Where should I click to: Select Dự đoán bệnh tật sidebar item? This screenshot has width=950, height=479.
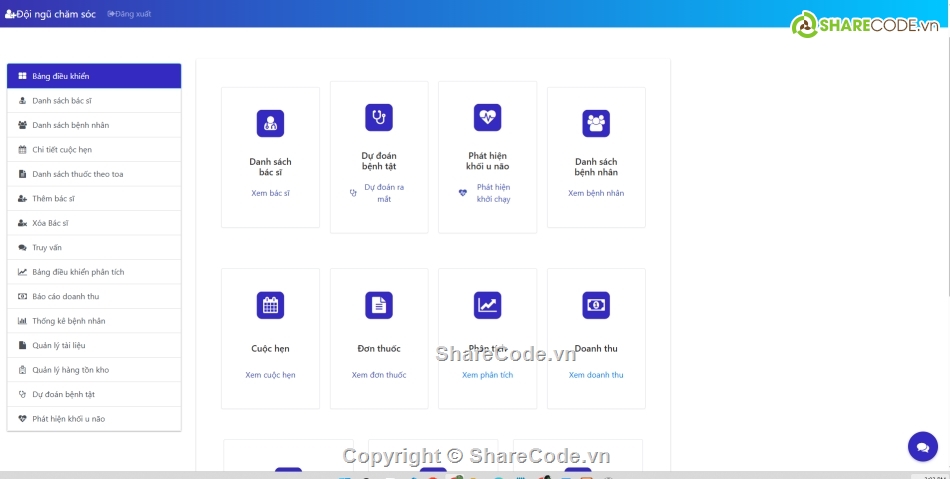coord(94,394)
